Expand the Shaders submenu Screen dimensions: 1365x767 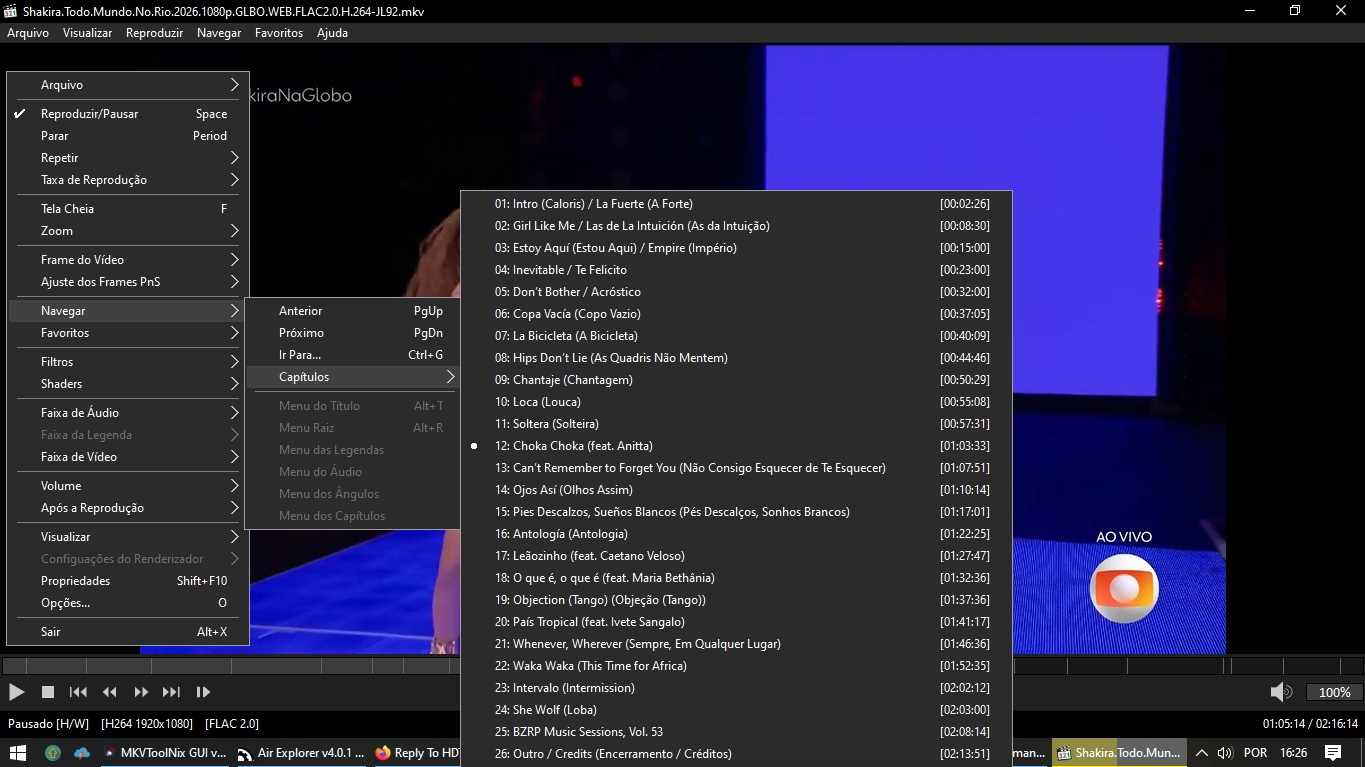[128, 384]
